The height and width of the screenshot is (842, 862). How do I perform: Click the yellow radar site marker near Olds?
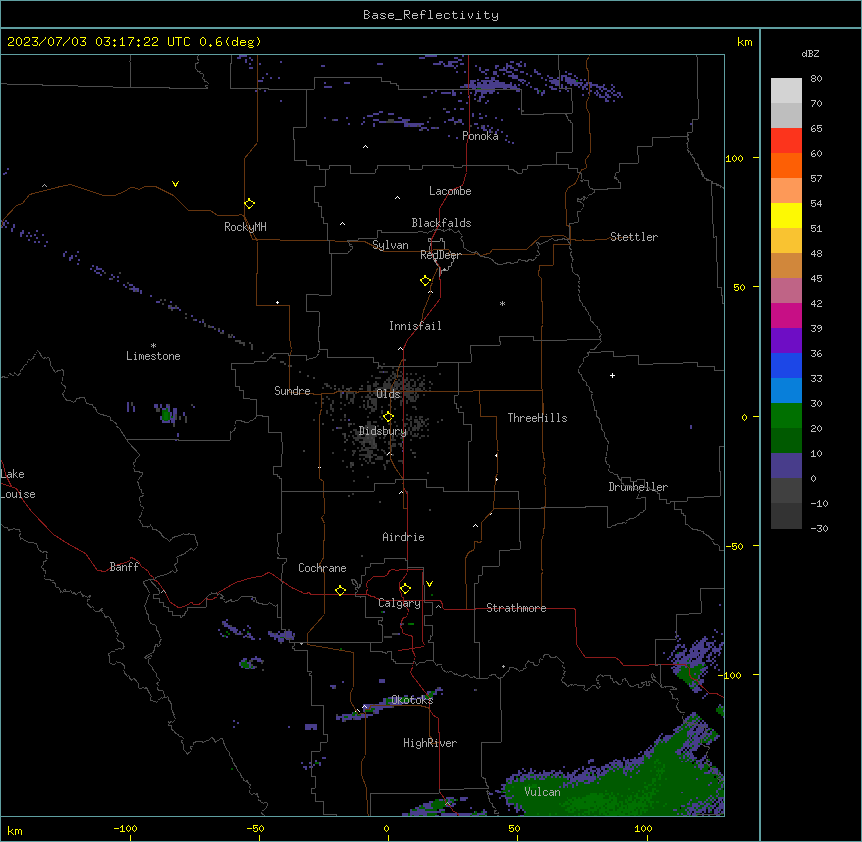pos(389,417)
